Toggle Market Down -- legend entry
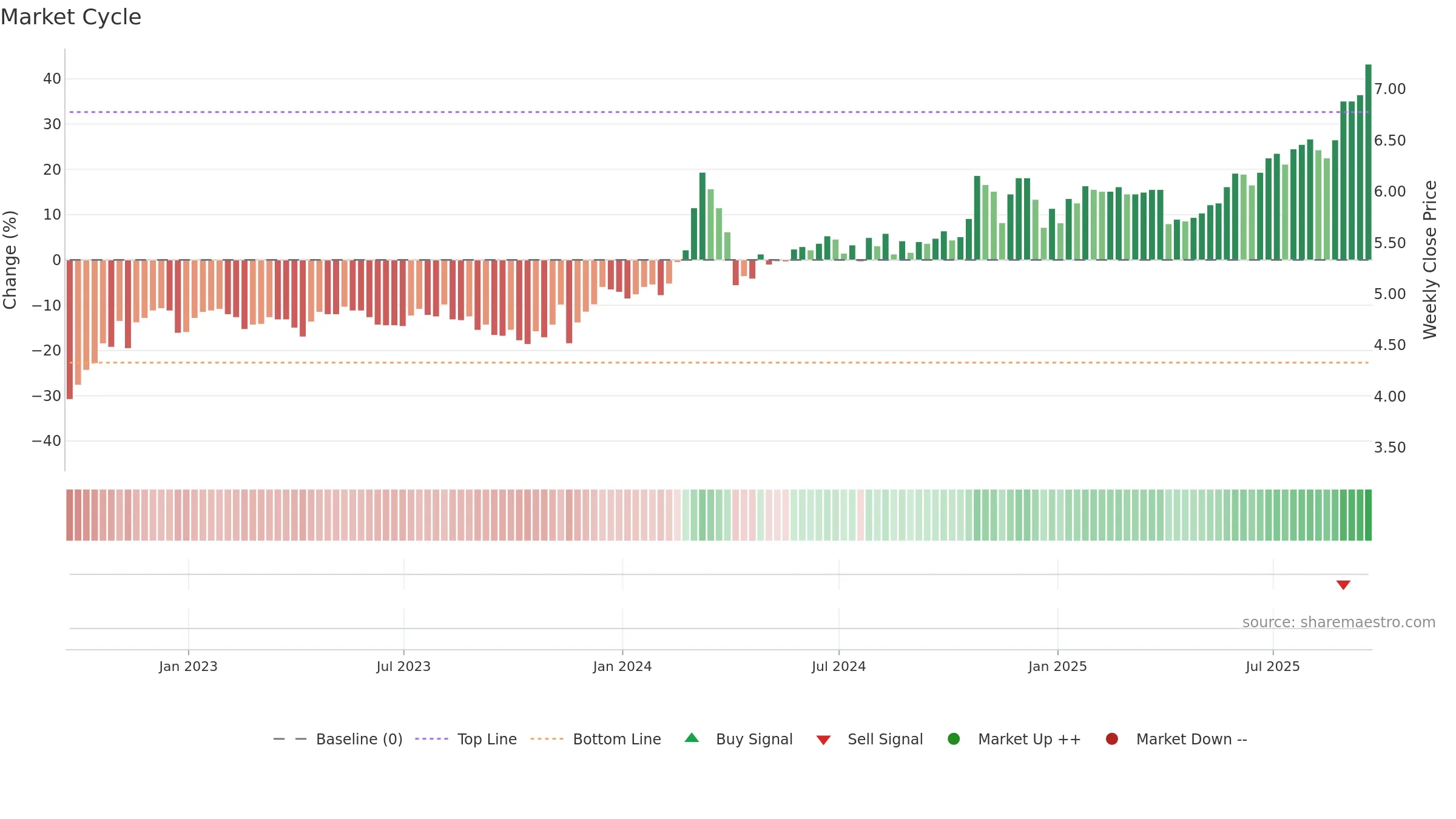Image resolution: width=1456 pixels, height=819 pixels. pos(1176,739)
